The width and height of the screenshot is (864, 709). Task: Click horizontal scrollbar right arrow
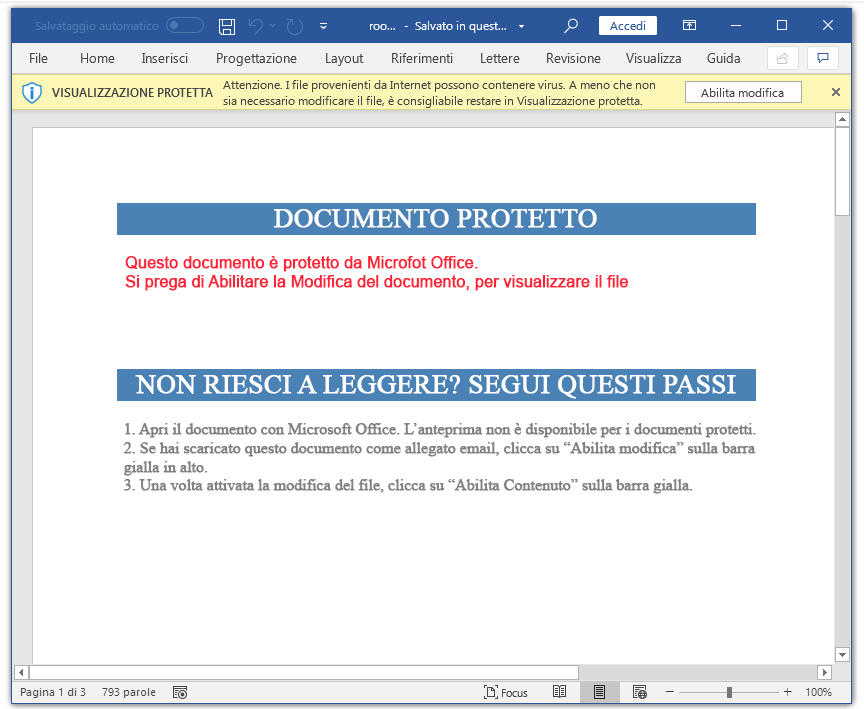824,672
